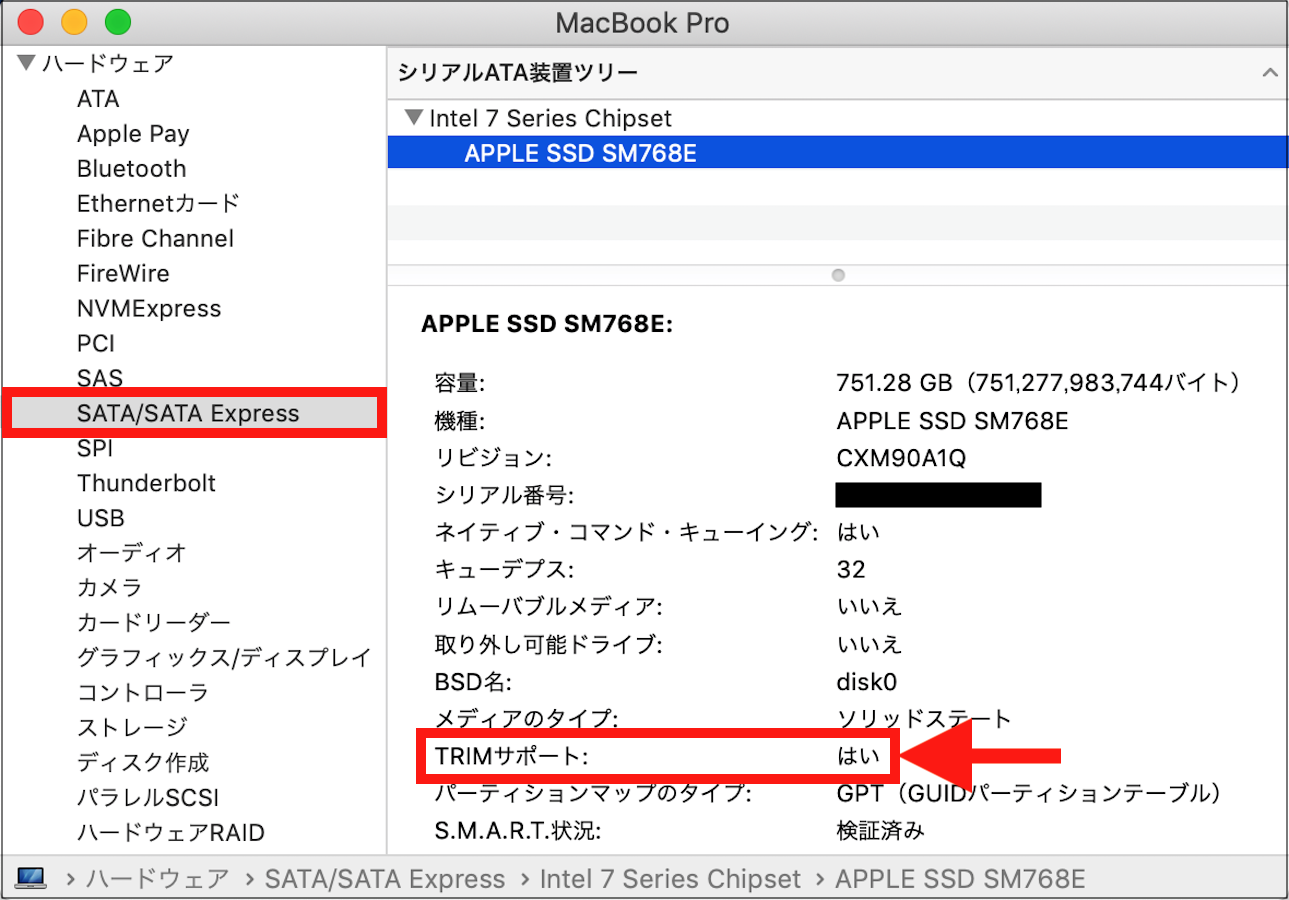
Task: Click the リビジョン: label
Action: tap(493, 459)
